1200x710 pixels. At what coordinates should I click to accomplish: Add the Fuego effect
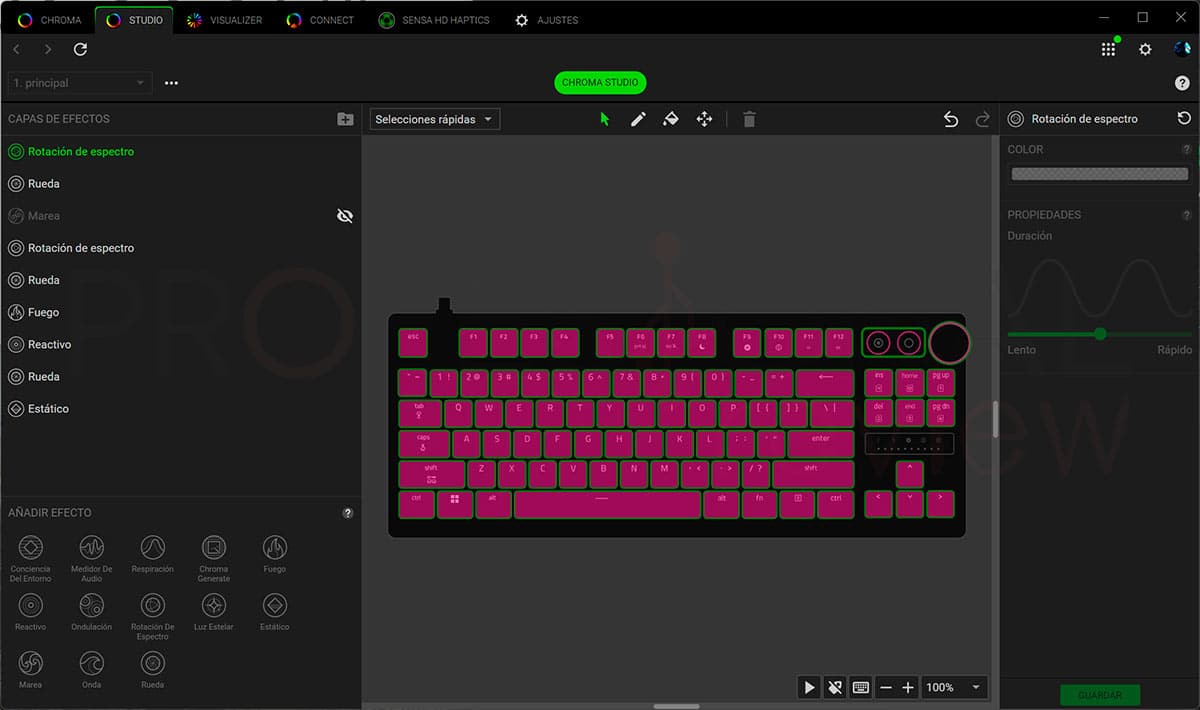[274, 554]
